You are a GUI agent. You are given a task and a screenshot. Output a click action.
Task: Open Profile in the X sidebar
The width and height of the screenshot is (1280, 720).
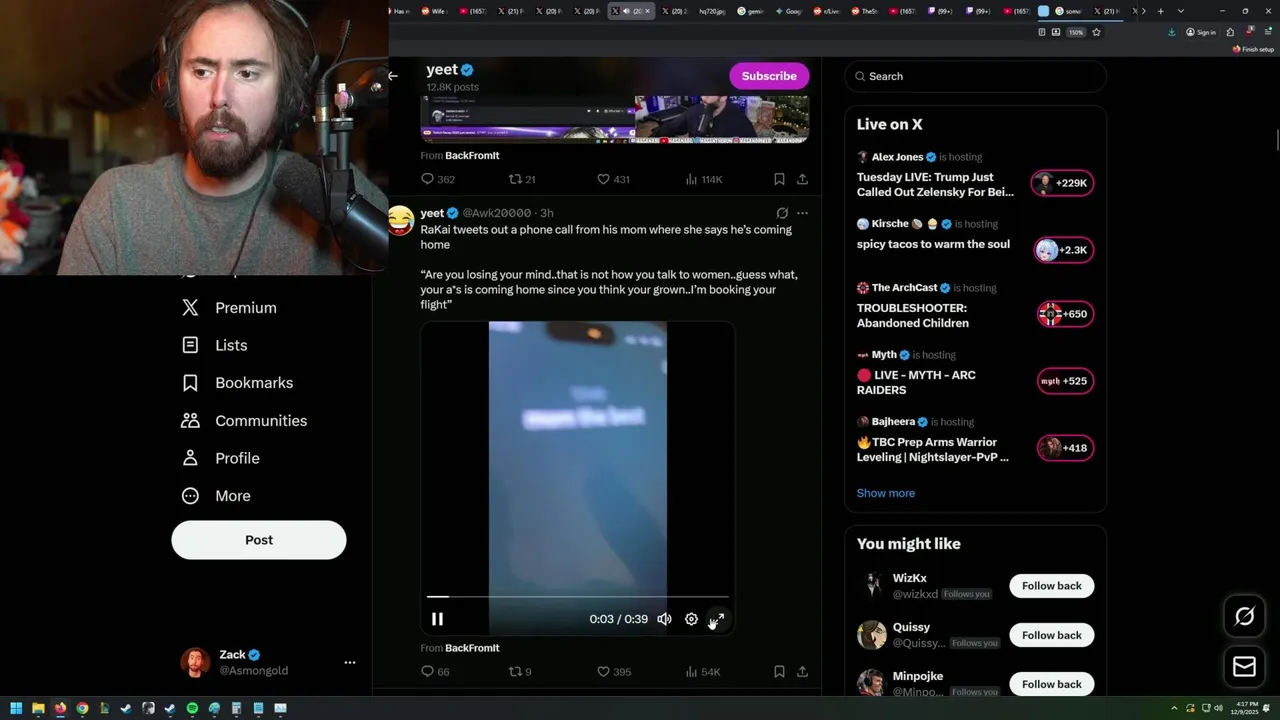pyautogui.click(x=220, y=458)
